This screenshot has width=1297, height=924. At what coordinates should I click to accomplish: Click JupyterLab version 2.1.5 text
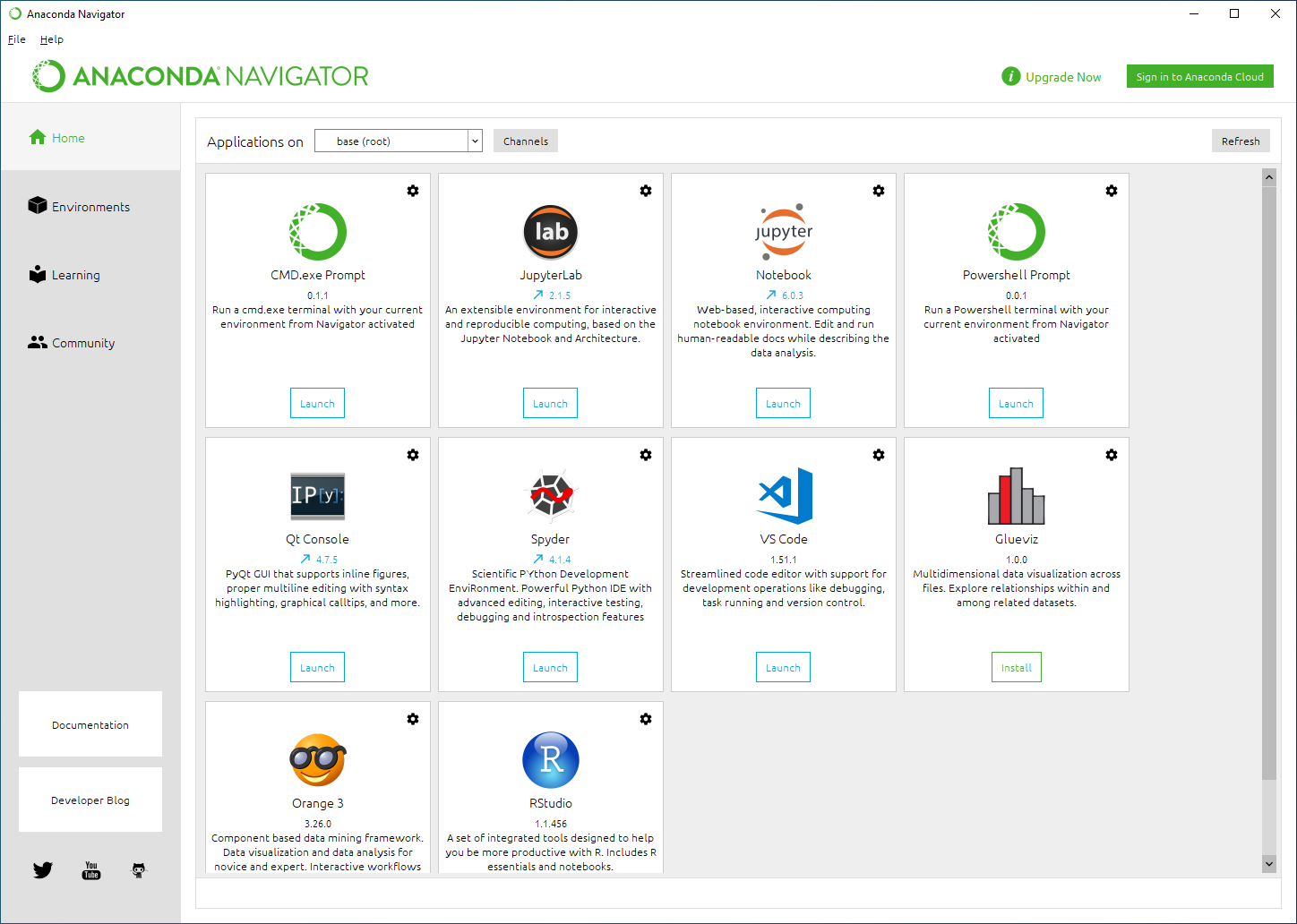(560, 295)
